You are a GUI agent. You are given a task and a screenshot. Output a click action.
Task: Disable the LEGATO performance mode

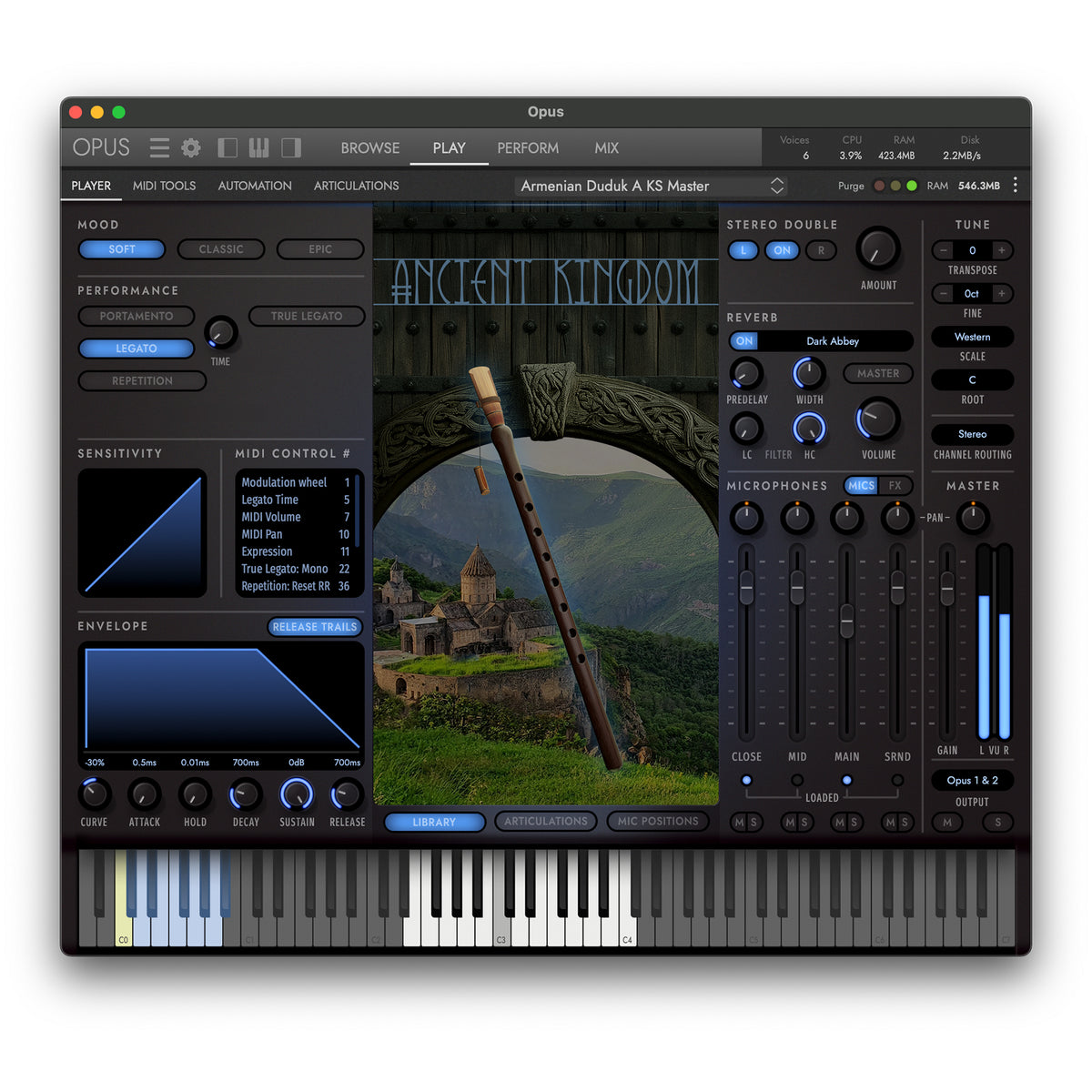click(x=136, y=349)
